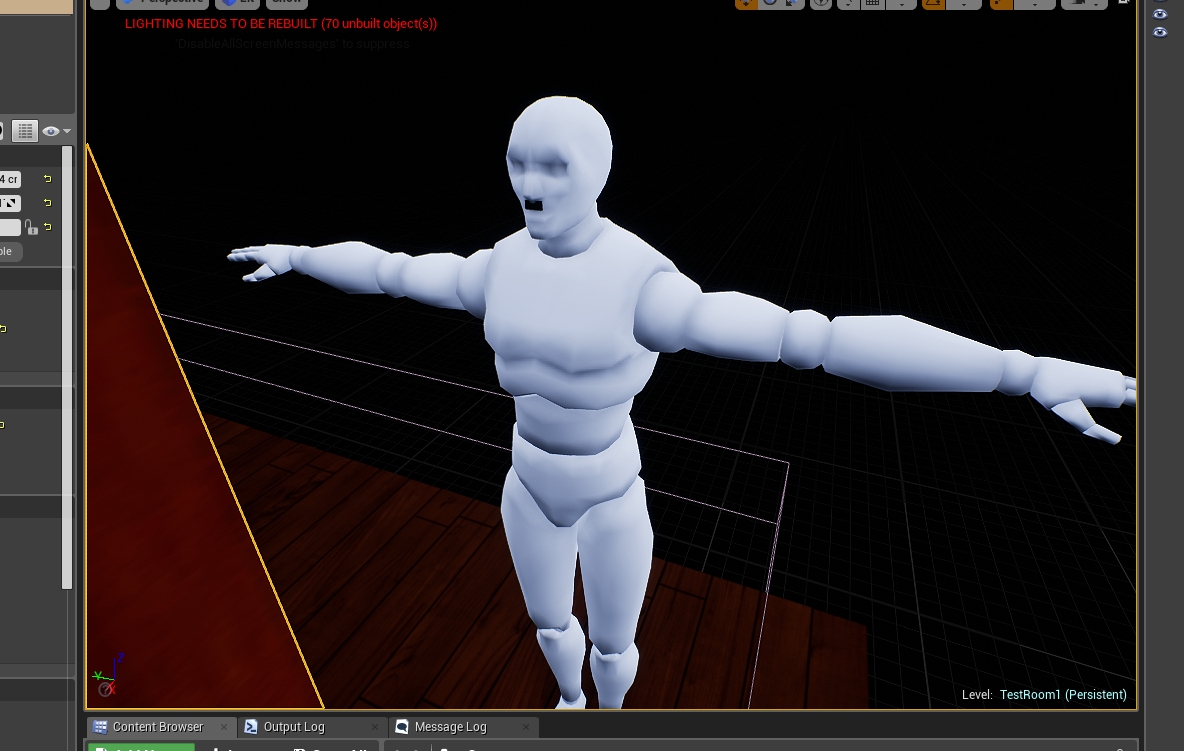The height and width of the screenshot is (751, 1184).
Task: Toggle rotation angle snapping
Action: (933, 3)
